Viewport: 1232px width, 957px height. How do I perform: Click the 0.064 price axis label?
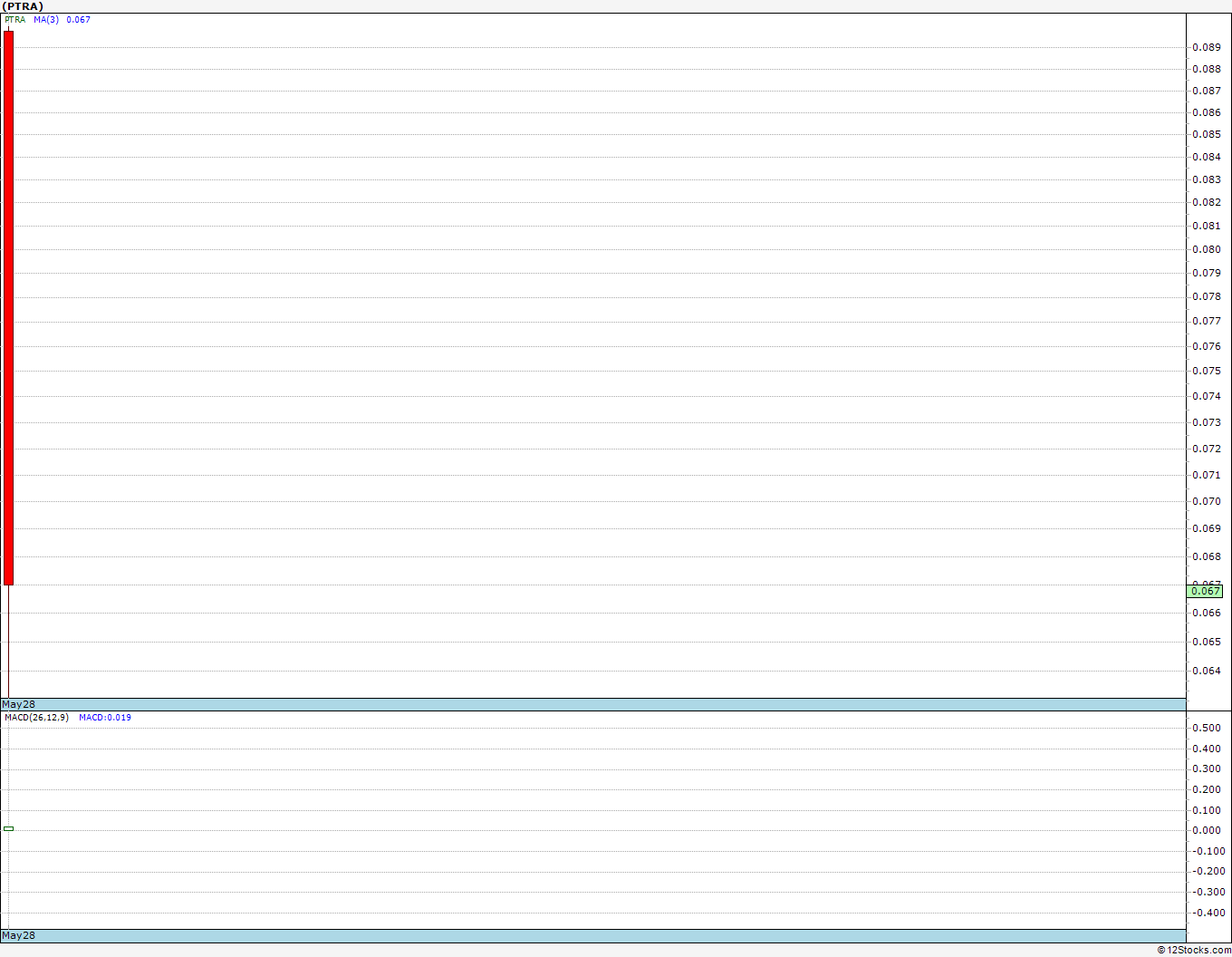(1207, 671)
